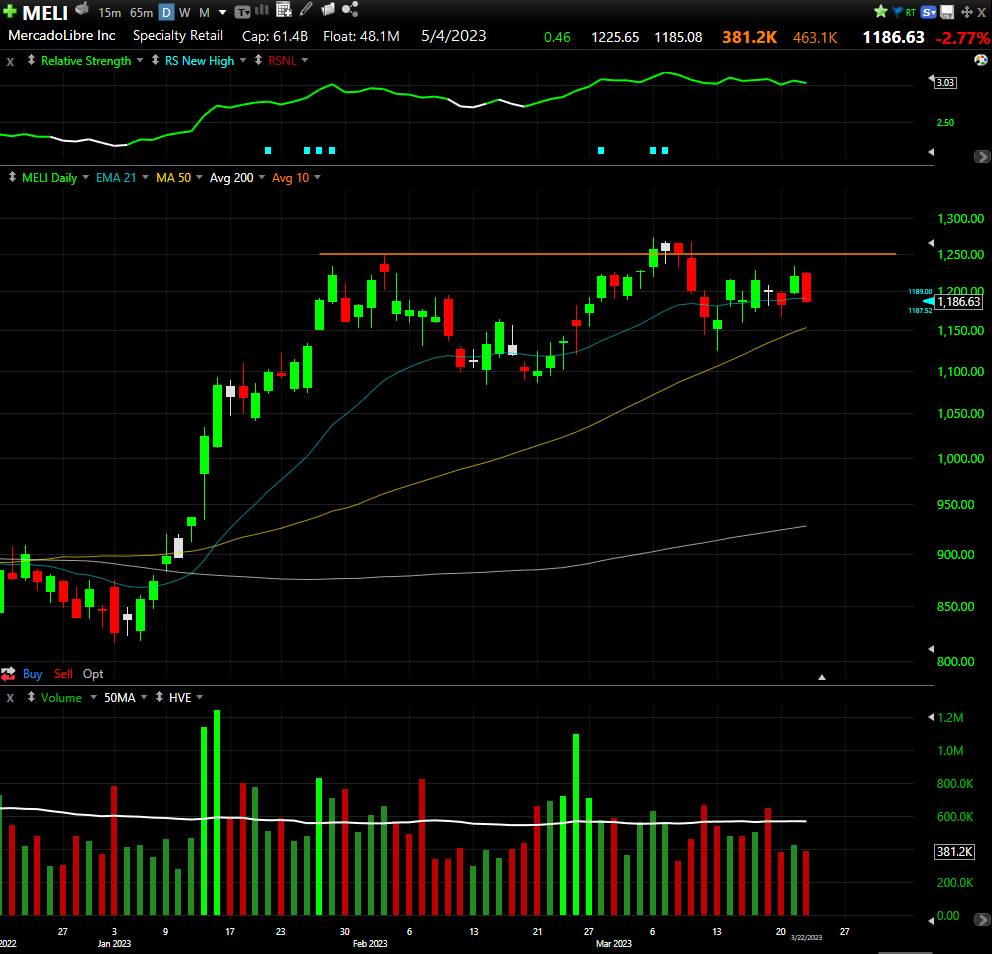
Task: Click the up-down arrows beside HVE
Action: click(x=159, y=697)
